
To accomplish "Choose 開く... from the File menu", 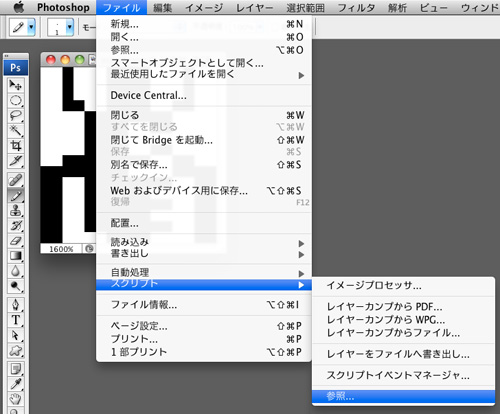I will (x=204, y=37).
